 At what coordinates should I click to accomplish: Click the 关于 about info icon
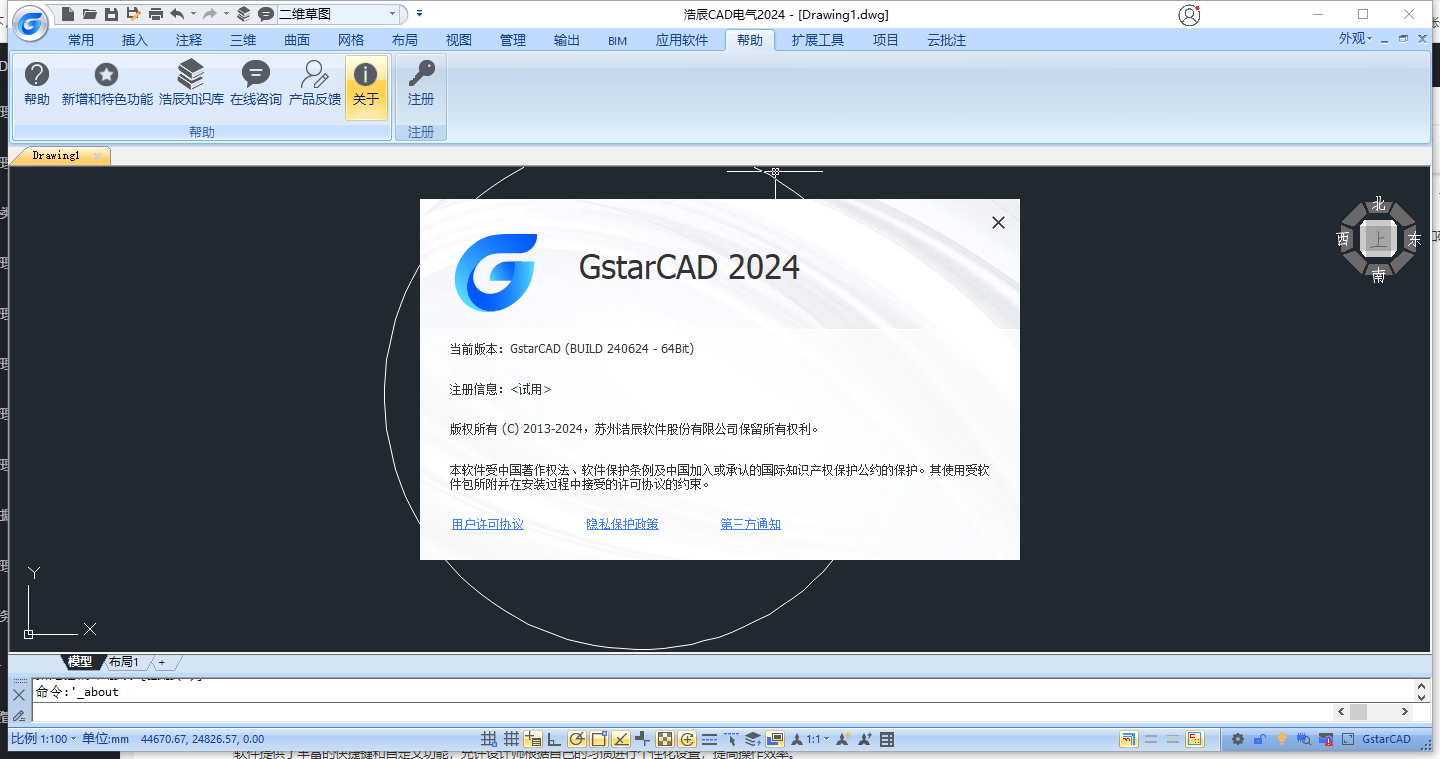(x=366, y=87)
